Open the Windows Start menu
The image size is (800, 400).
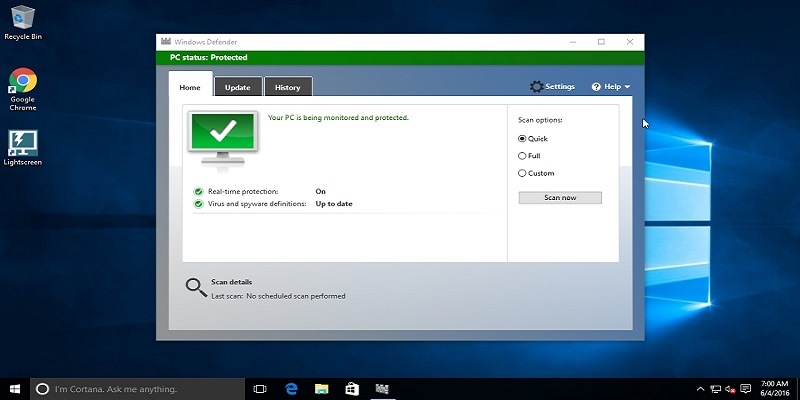click(14, 388)
